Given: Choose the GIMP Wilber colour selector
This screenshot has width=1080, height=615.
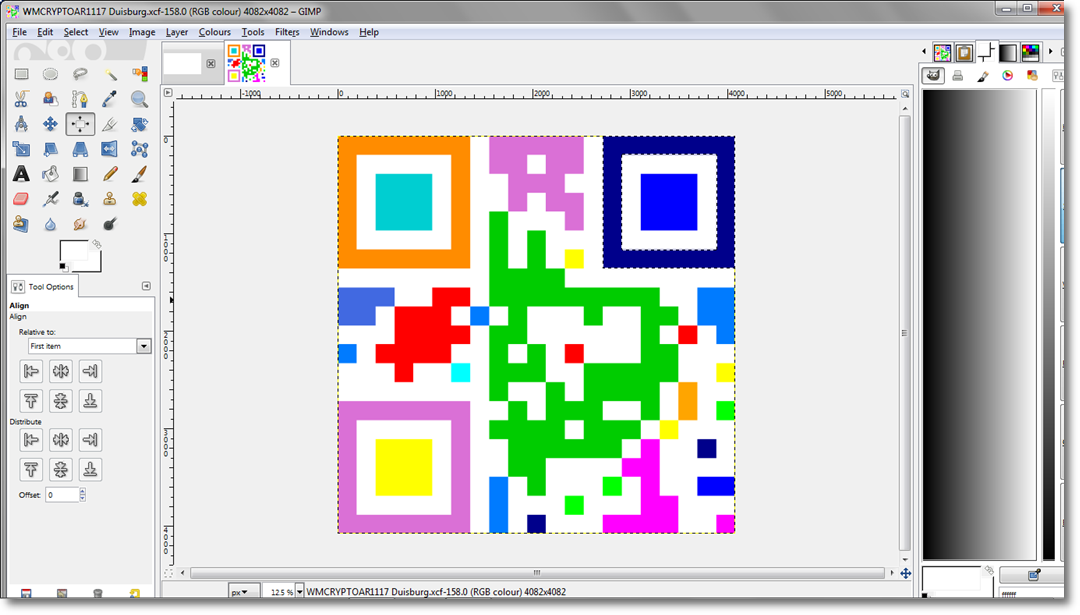Looking at the screenshot, I should (933, 76).
